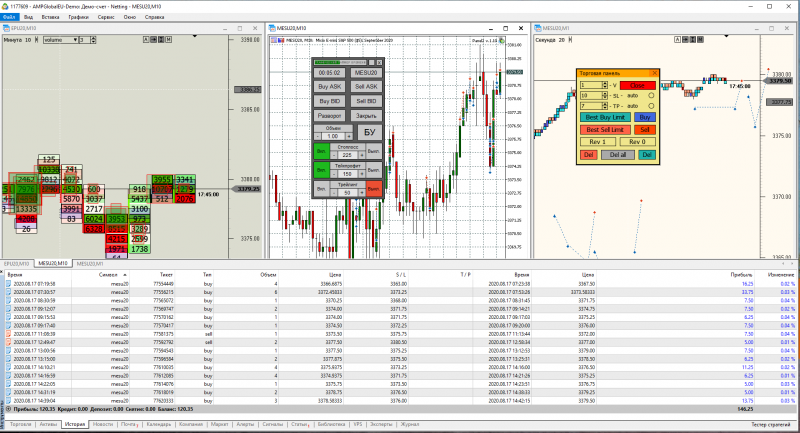This screenshot has width=800, height=433.
Task: Click the chart icon in the MESU20,M1 title bar
Action: click(x=538, y=28)
